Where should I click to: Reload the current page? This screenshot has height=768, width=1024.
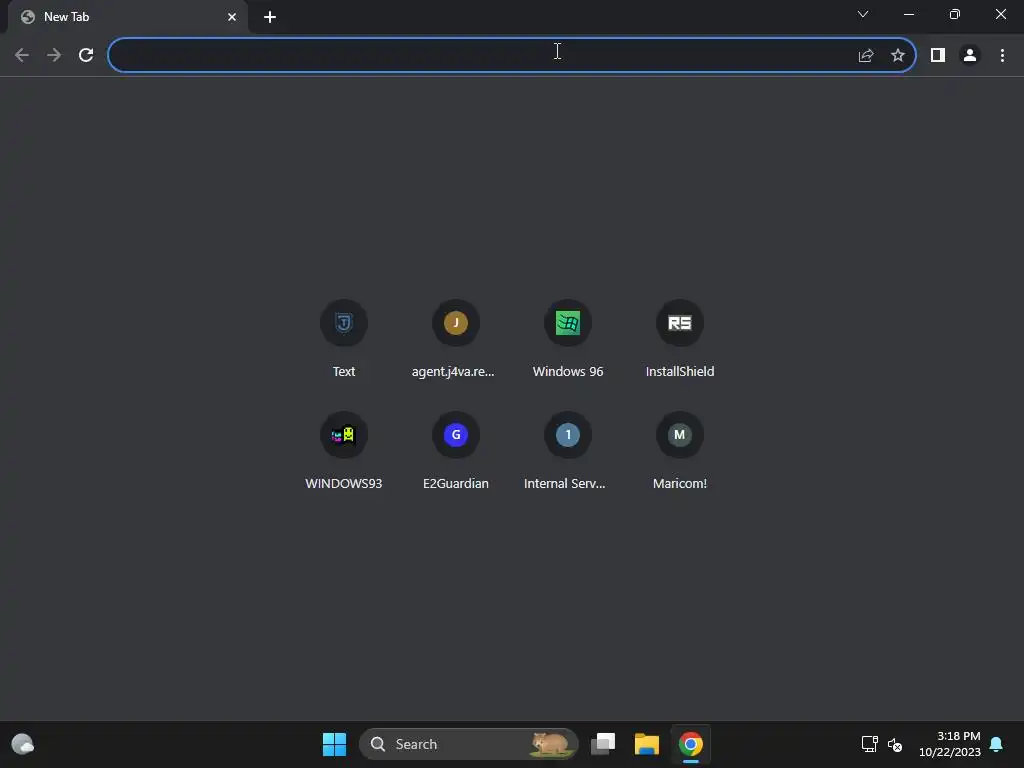point(86,55)
